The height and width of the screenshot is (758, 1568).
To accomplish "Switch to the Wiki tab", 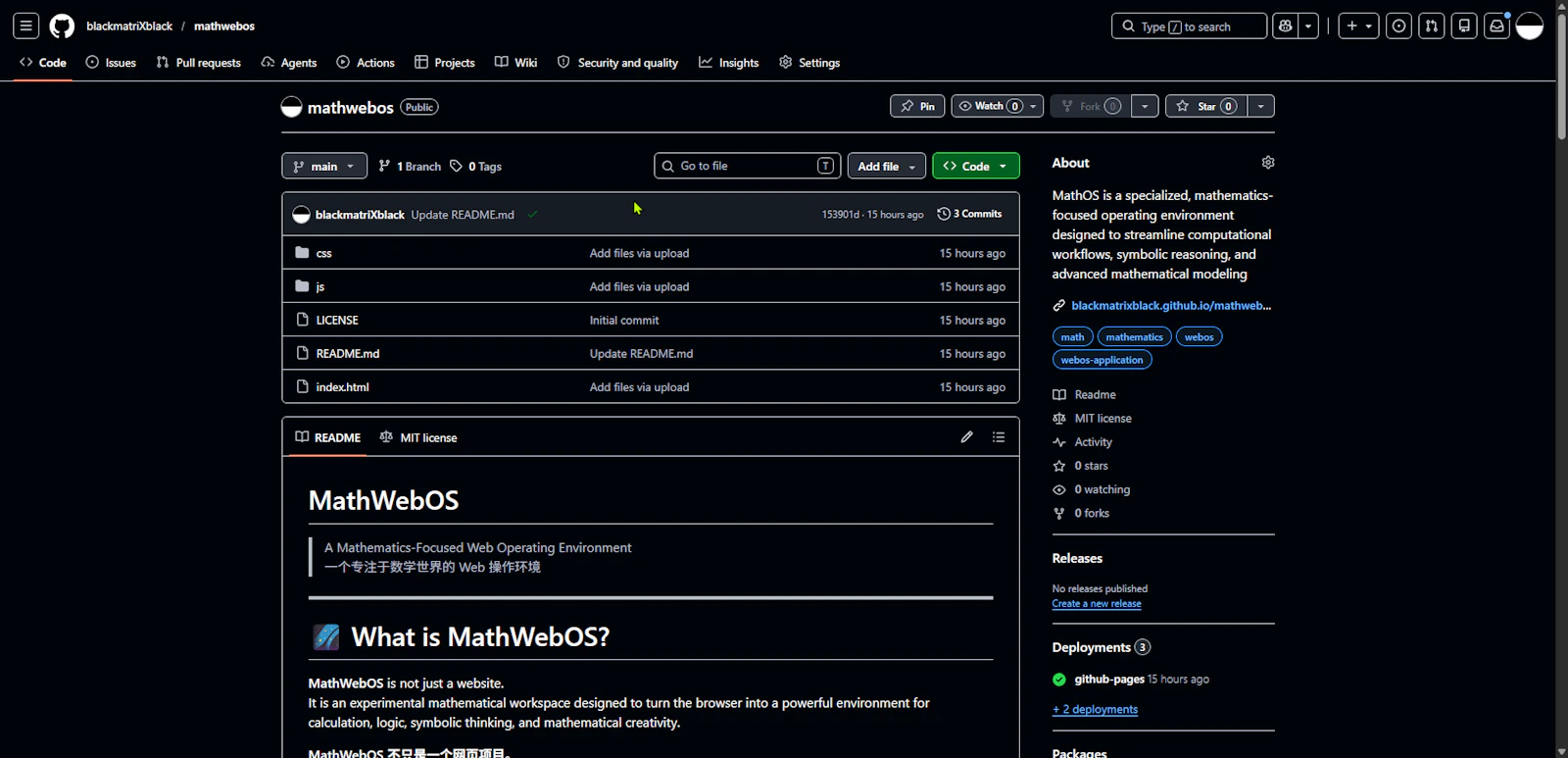I will 516,63.
